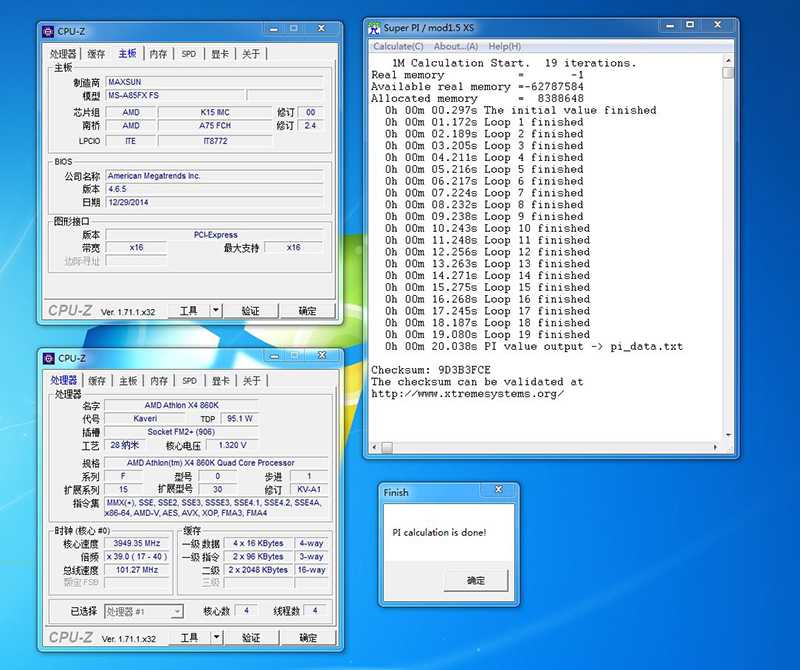This screenshot has height=670, width=800.
Task: Click 工具 button in bottom CPU-Z window
Action: tap(189, 638)
